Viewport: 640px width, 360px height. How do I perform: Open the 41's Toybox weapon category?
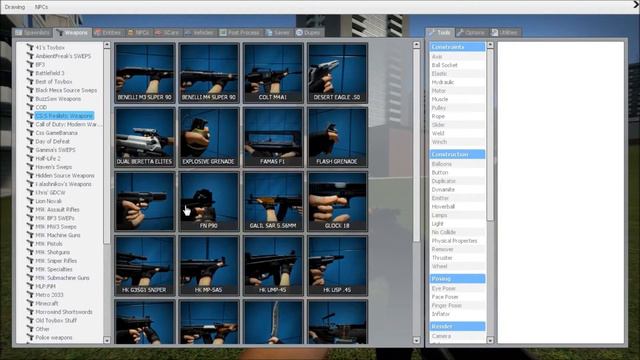click(50, 48)
